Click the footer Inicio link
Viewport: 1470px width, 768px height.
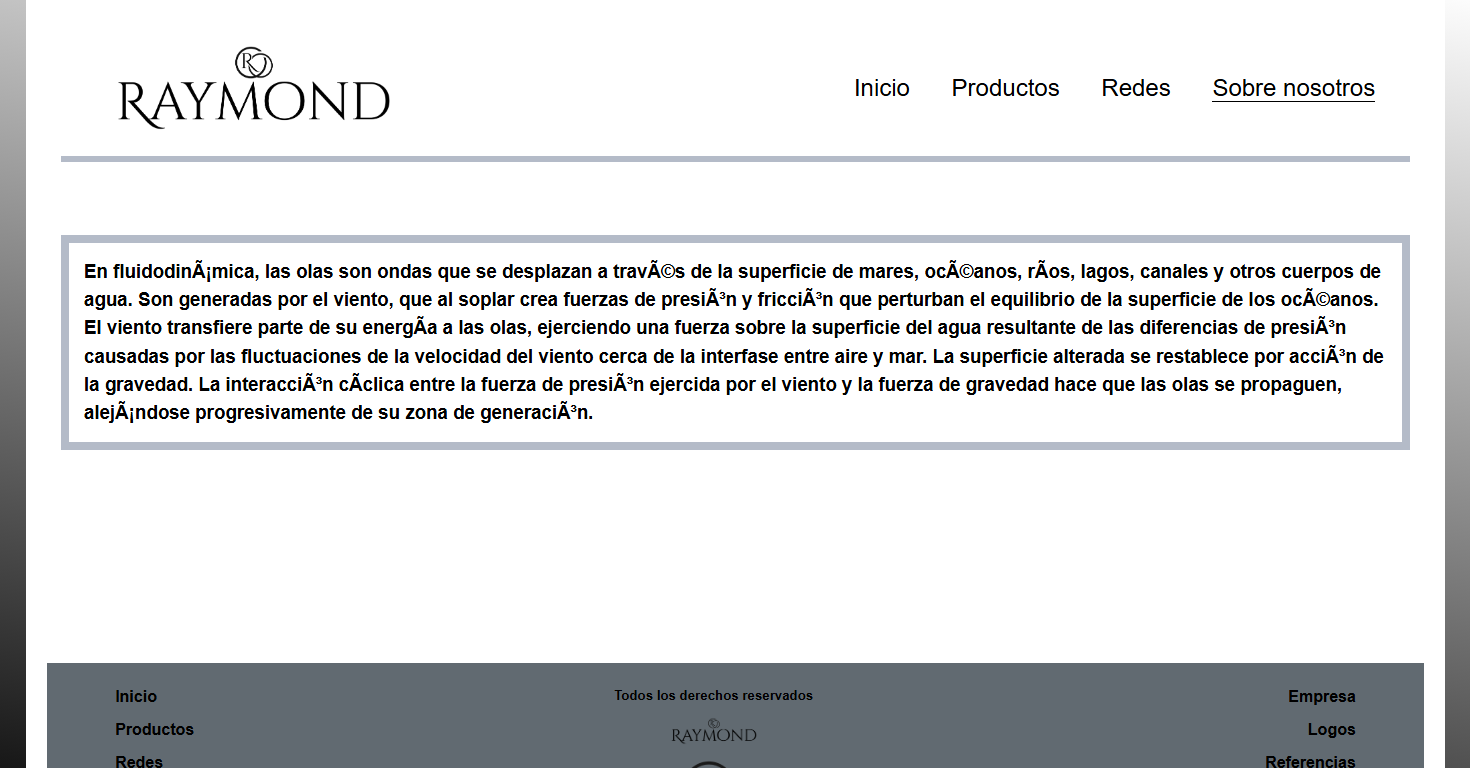point(136,696)
